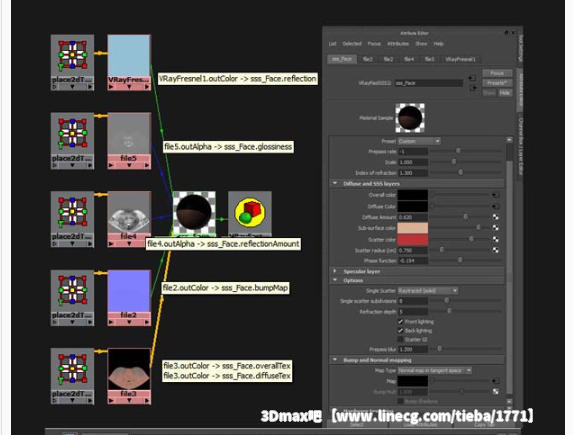Screen dimensions: 573x435
Task: Click checker map icon for Scatter radius
Action: [495, 250]
